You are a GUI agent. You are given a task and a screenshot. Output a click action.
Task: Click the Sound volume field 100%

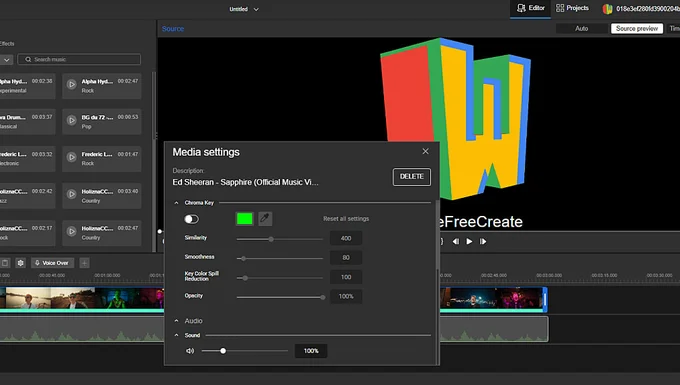click(311, 351)
